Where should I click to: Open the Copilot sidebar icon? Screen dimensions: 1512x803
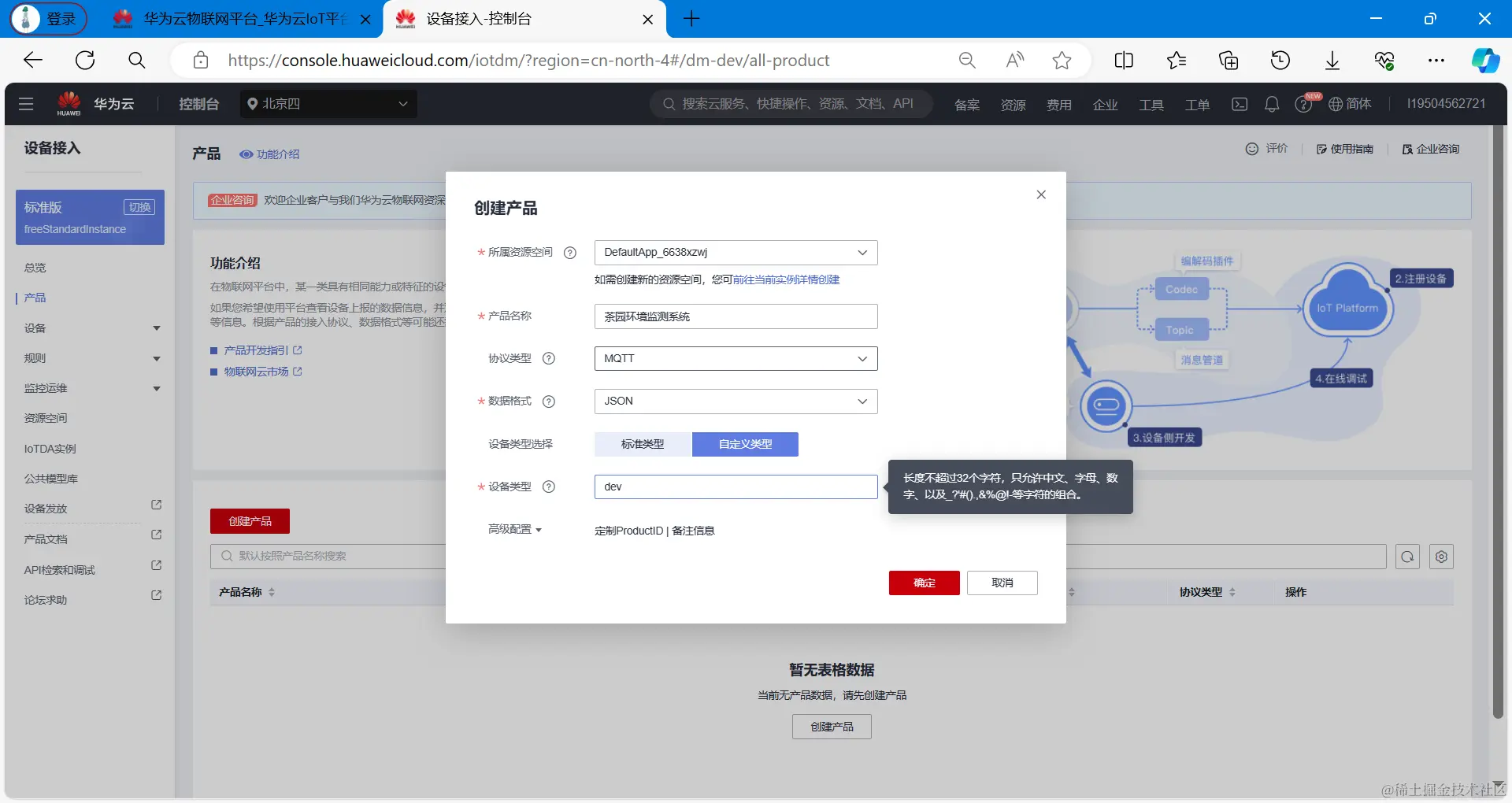coord(1485,61)
